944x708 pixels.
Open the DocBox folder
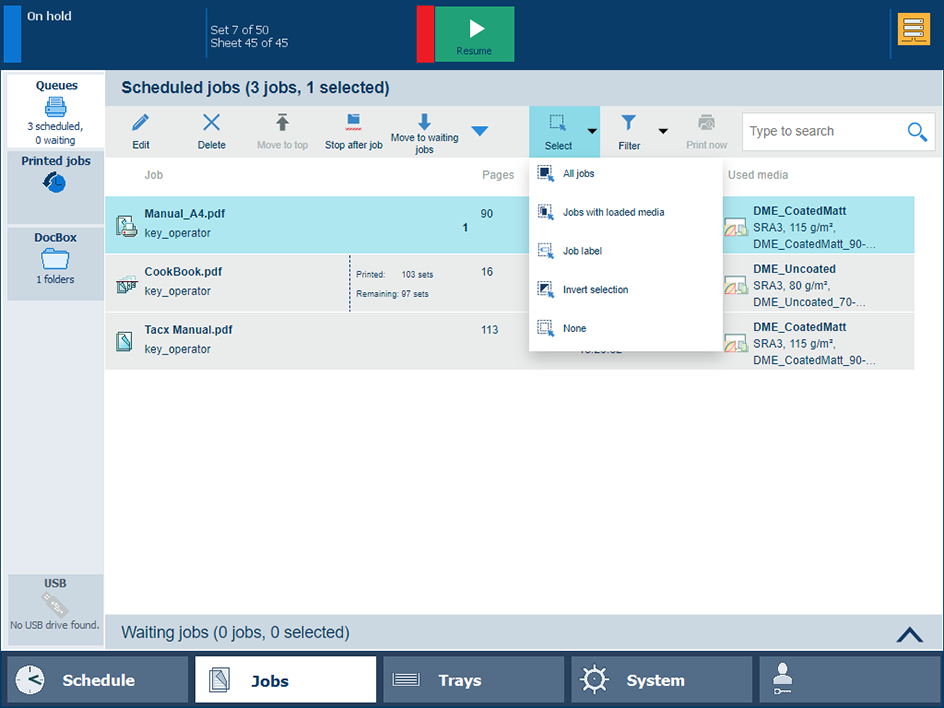tap(56, 259)
